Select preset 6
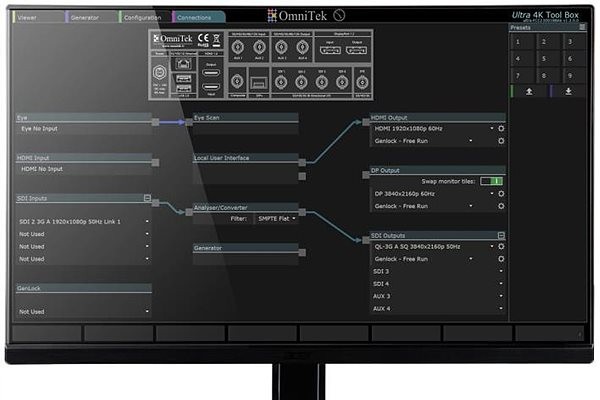 tap(574, 59)
